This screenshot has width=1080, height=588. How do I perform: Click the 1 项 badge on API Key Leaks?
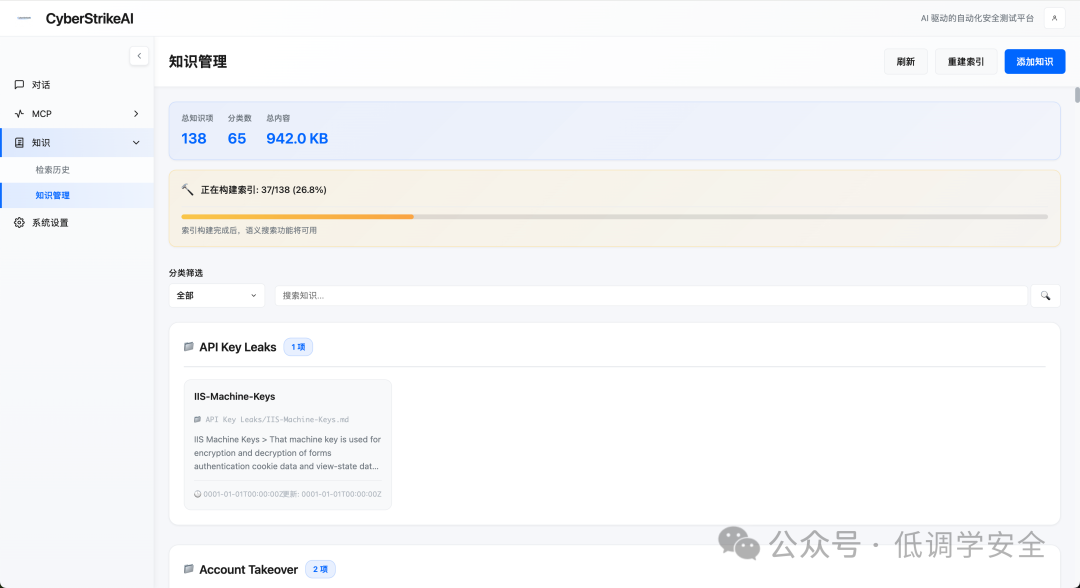point(298,347)
